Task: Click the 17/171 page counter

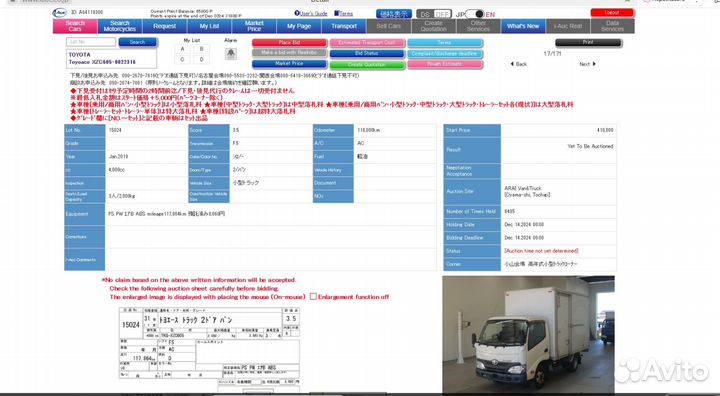Action: pos(552,54)
